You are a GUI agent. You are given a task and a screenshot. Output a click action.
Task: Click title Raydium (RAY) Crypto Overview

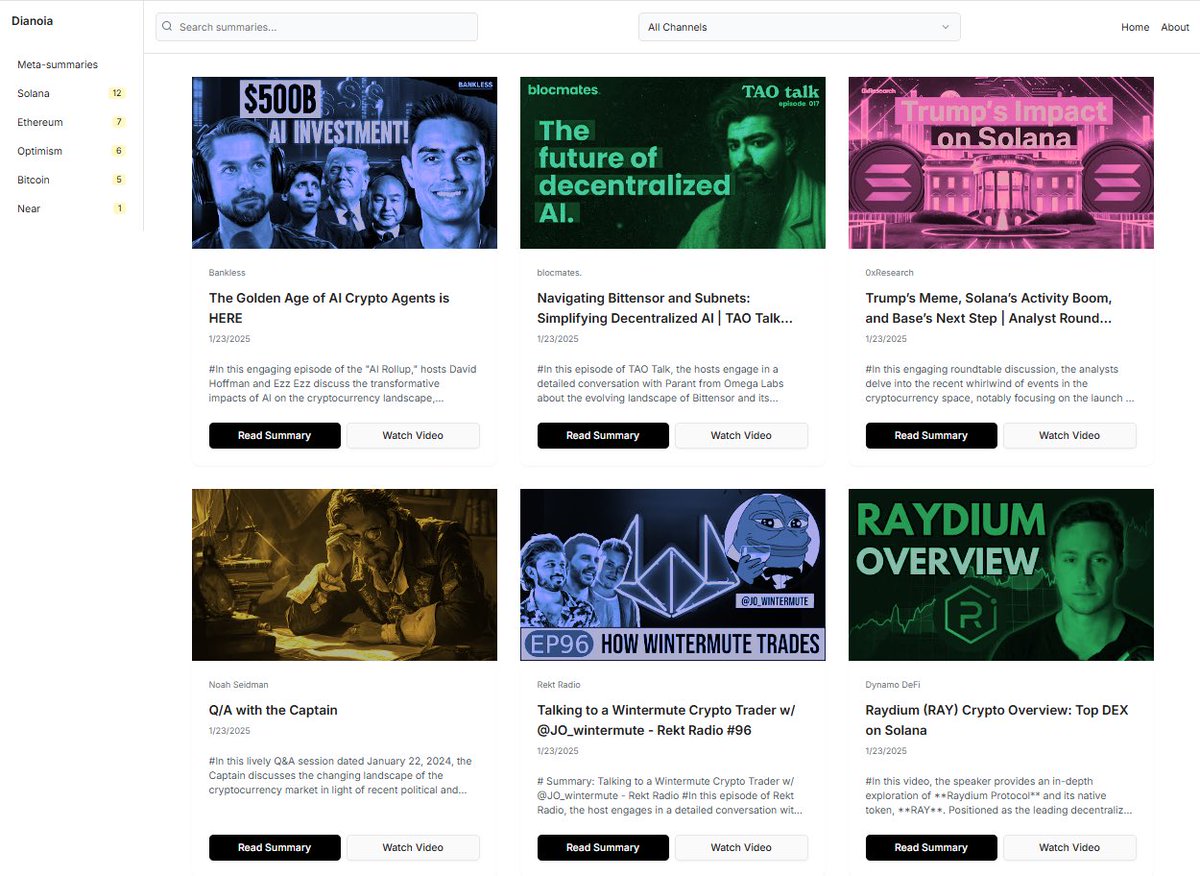(x=997, y=720)
